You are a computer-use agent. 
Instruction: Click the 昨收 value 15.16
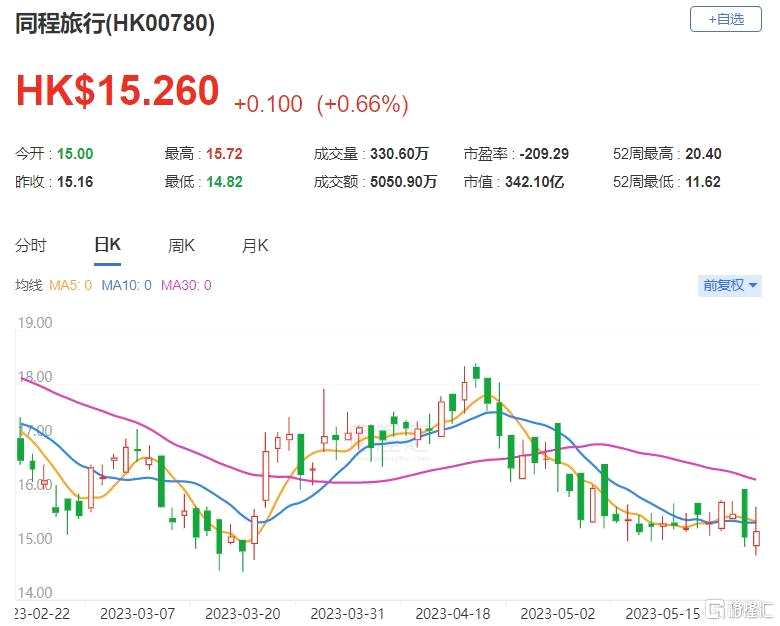tap(75, 182)
